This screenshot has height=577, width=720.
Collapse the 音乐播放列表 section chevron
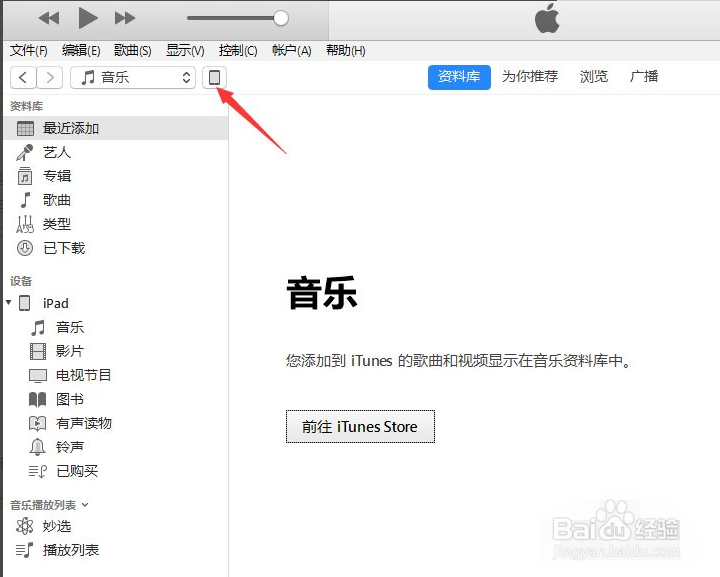tap(85, 505)
